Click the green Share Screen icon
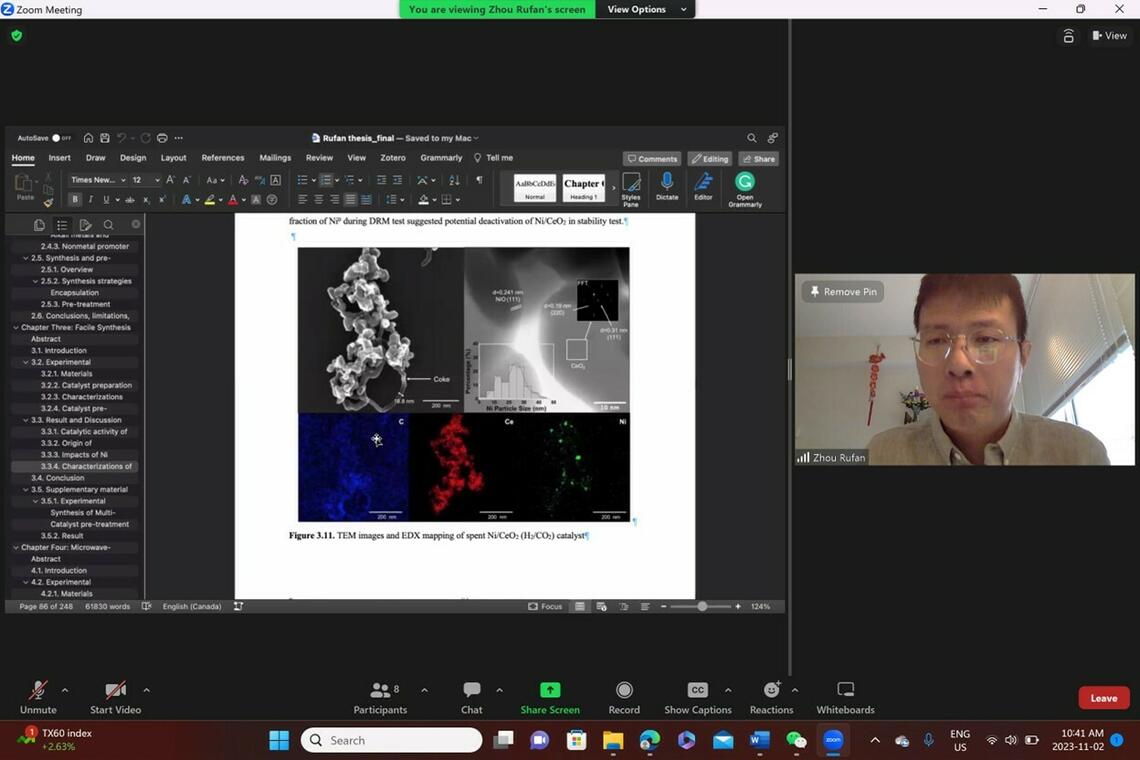Viewport: 1140px width, 760px height. click(x=550, y=690)
